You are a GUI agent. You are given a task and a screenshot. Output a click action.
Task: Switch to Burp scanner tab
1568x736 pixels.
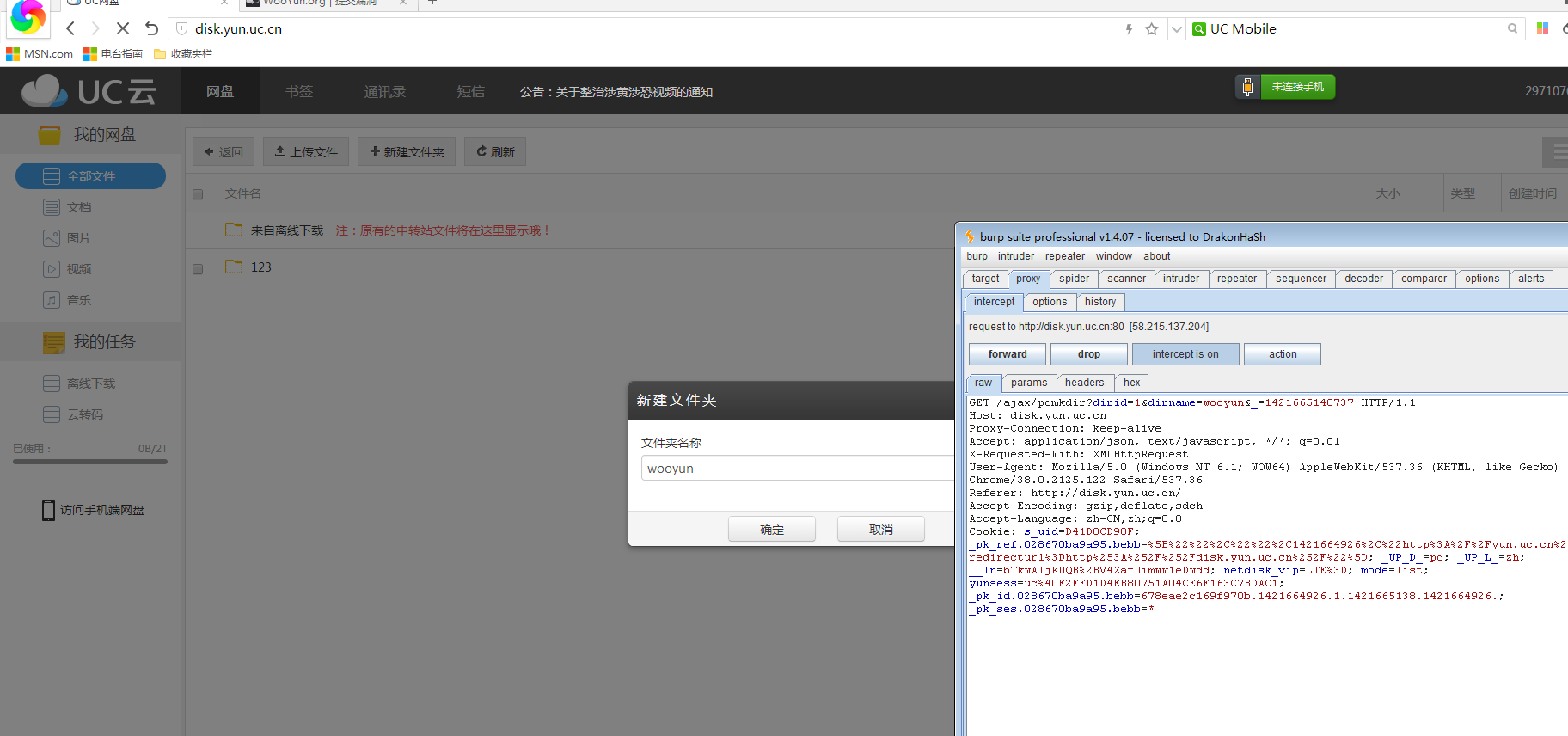click(1126, 279)
